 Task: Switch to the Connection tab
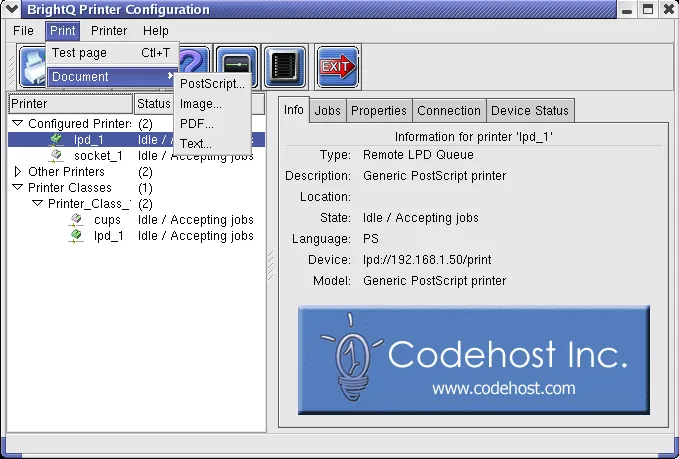click(x=449, y=111)
